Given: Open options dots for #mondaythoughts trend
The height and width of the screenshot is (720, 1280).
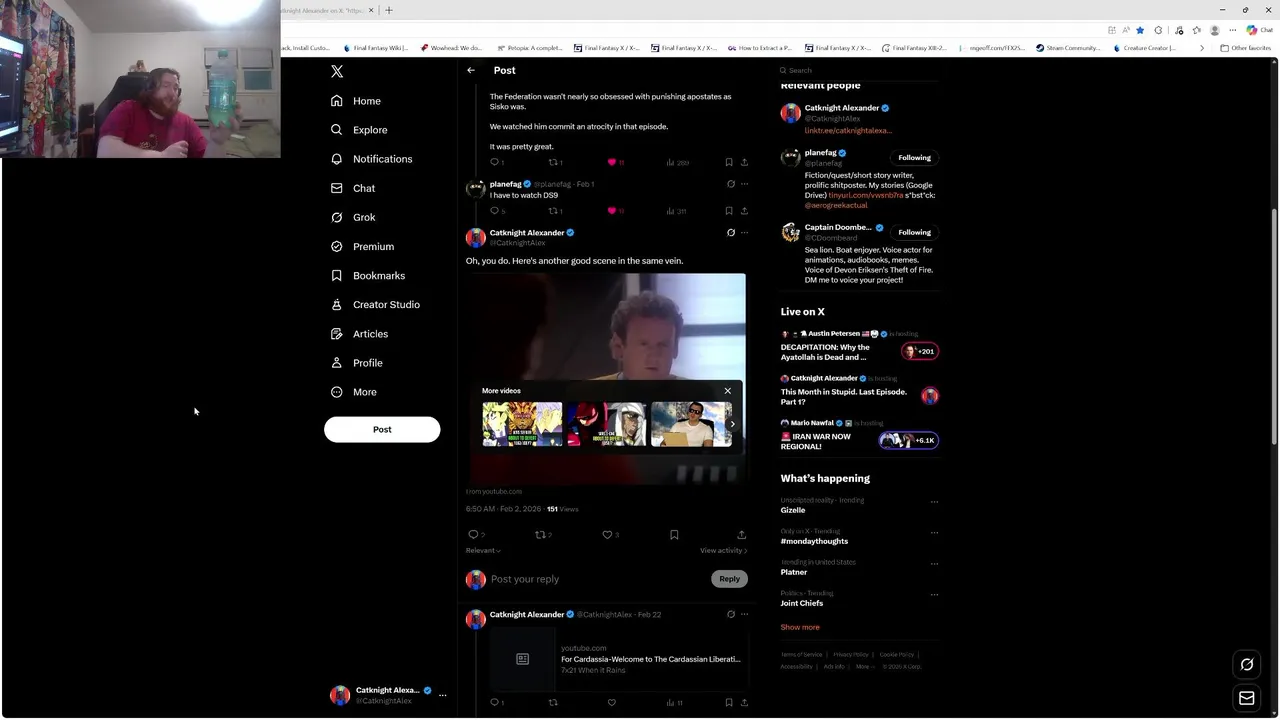Looking at the screenshot, I should [934, 532].
